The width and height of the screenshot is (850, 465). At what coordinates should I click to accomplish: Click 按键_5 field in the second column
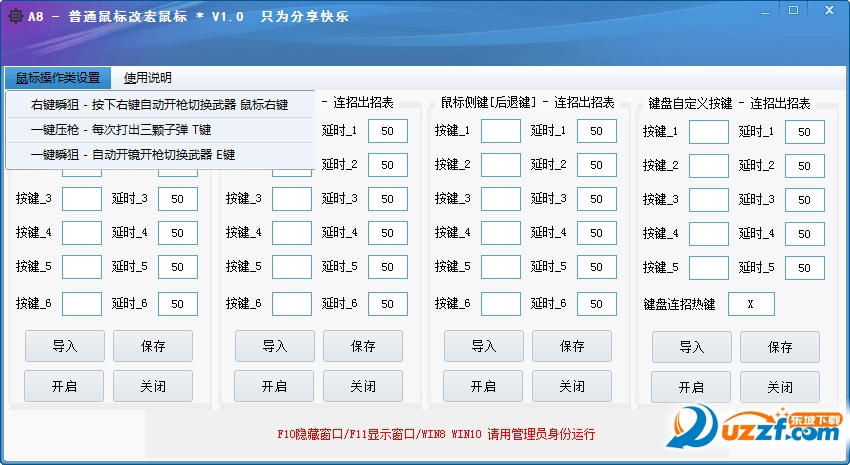(292, 267)
